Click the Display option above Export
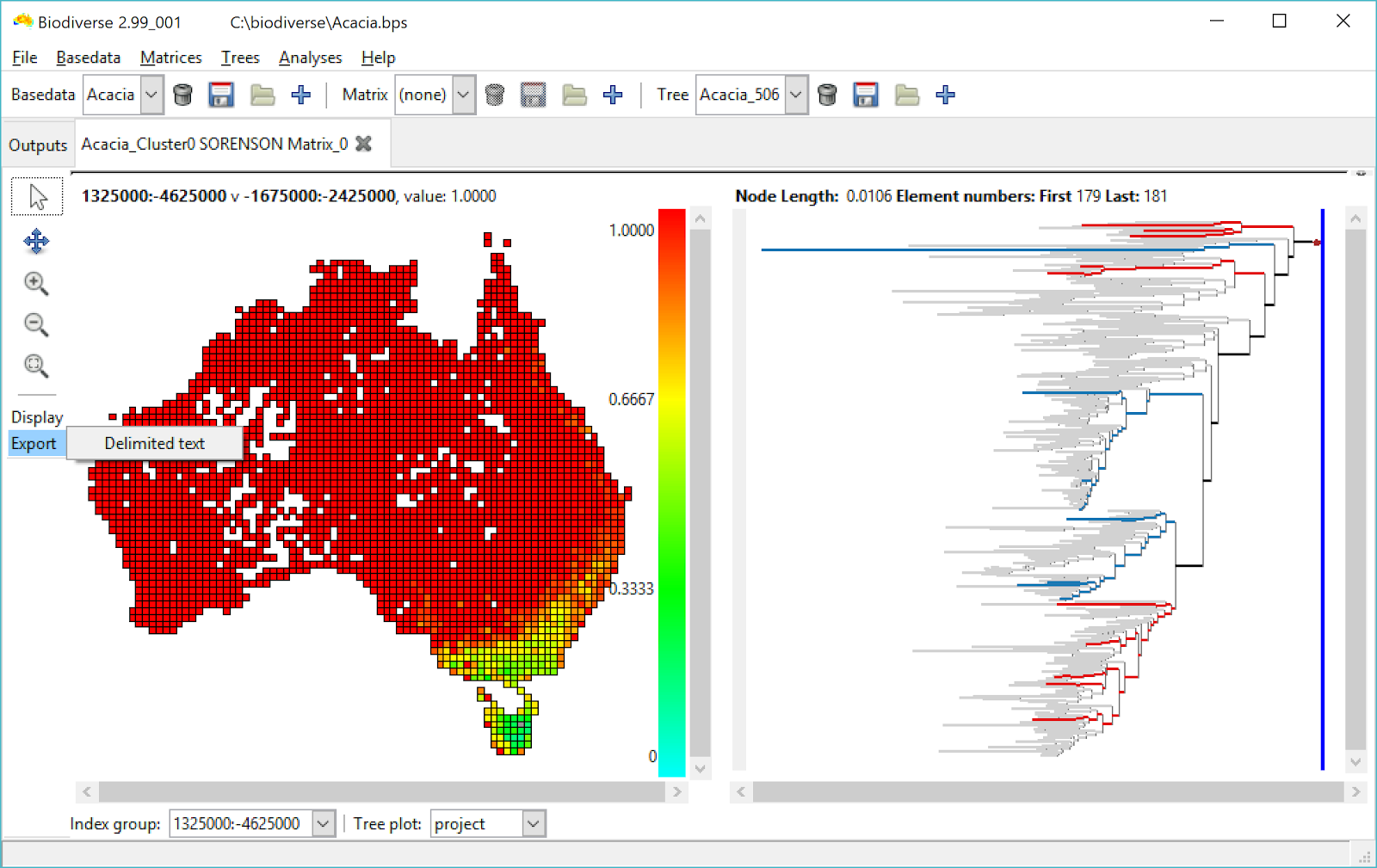The image size is (1377, 868). tap(36, 417)
